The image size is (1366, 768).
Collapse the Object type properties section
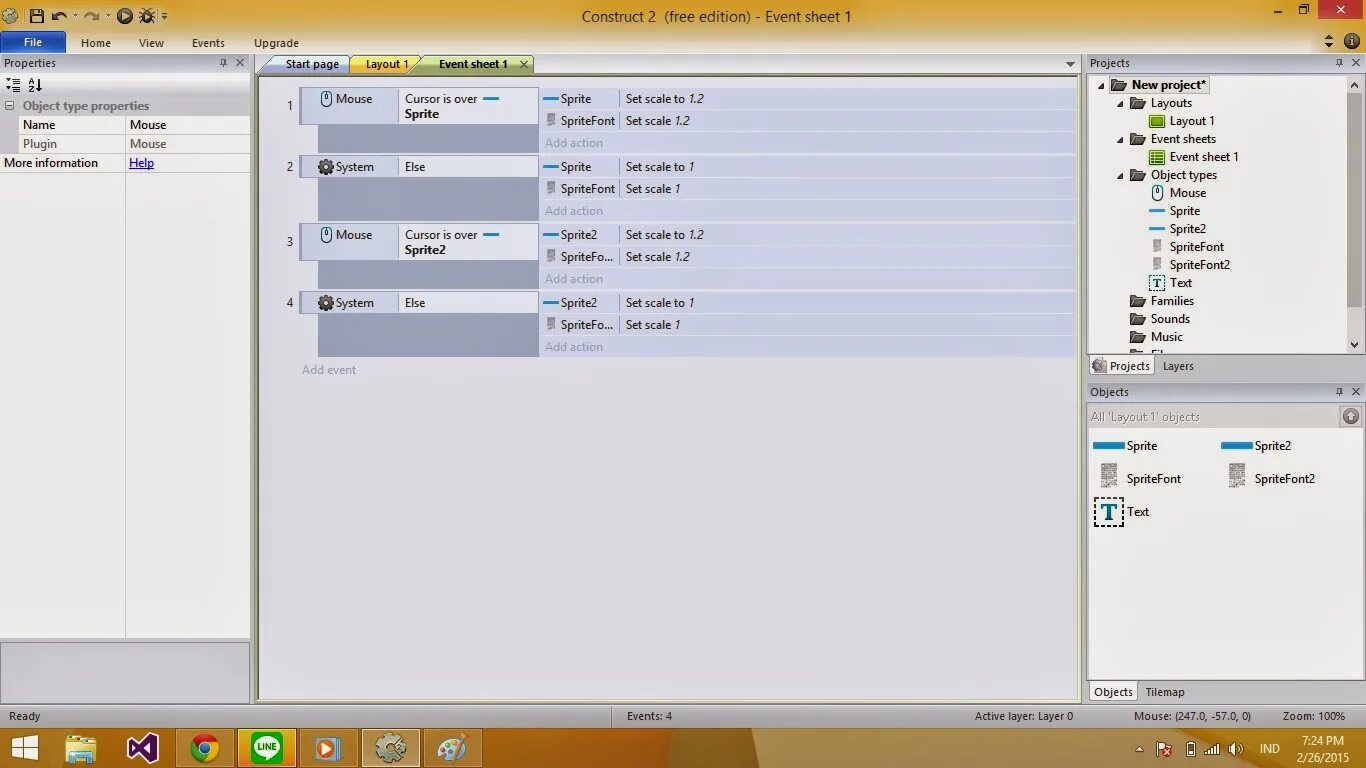[x=10, y=106]
